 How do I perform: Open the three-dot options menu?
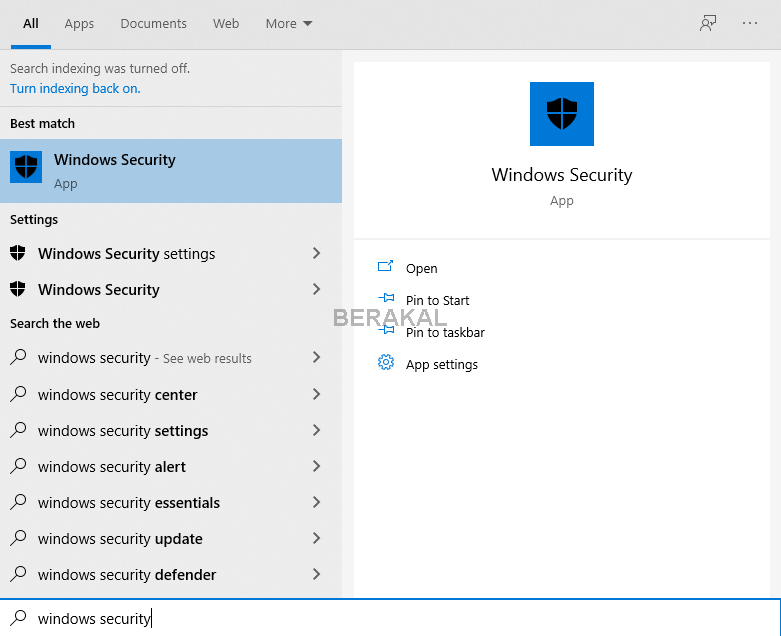[x=750, y=23]
